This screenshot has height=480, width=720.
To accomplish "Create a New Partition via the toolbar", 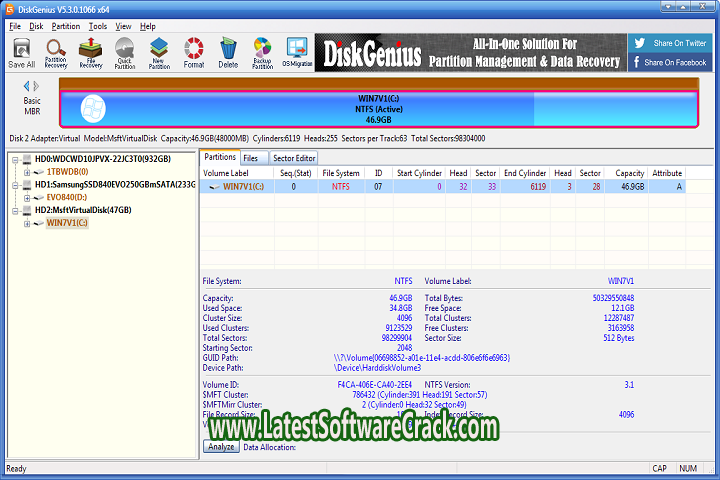I will click(x=159, y=53).
